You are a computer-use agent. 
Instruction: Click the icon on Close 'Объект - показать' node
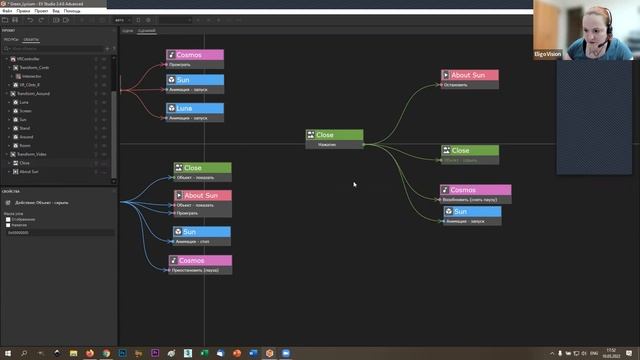point(179,168)
